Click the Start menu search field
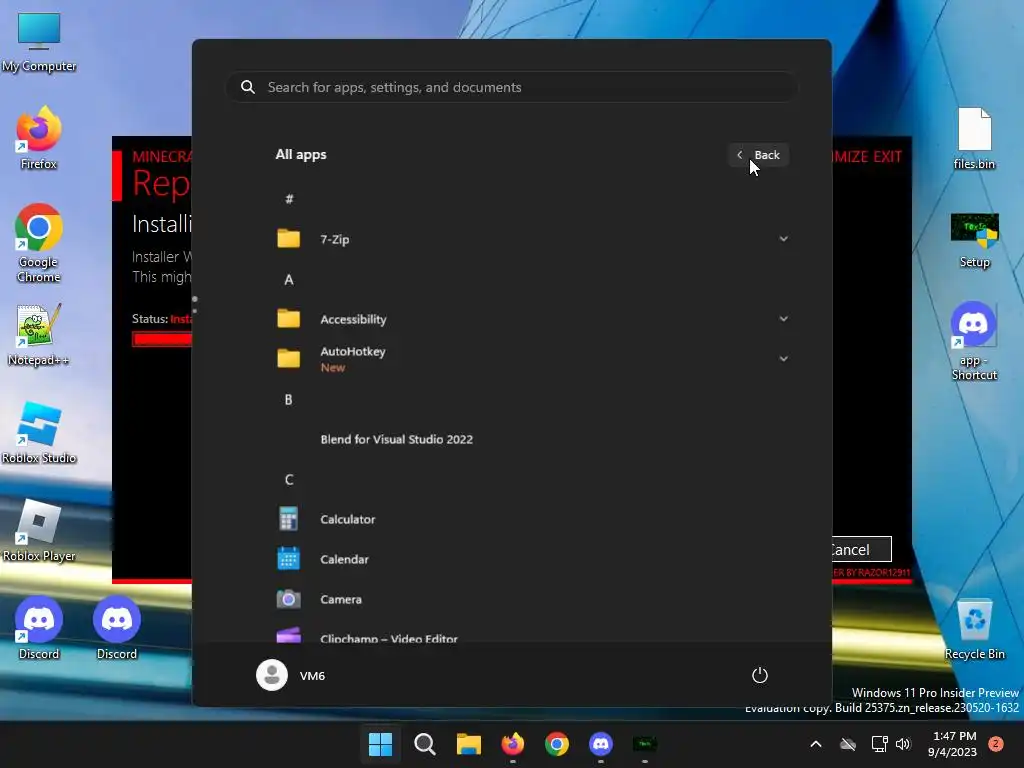This screenshot has height=768, width=1024. [x=511, y=87]
